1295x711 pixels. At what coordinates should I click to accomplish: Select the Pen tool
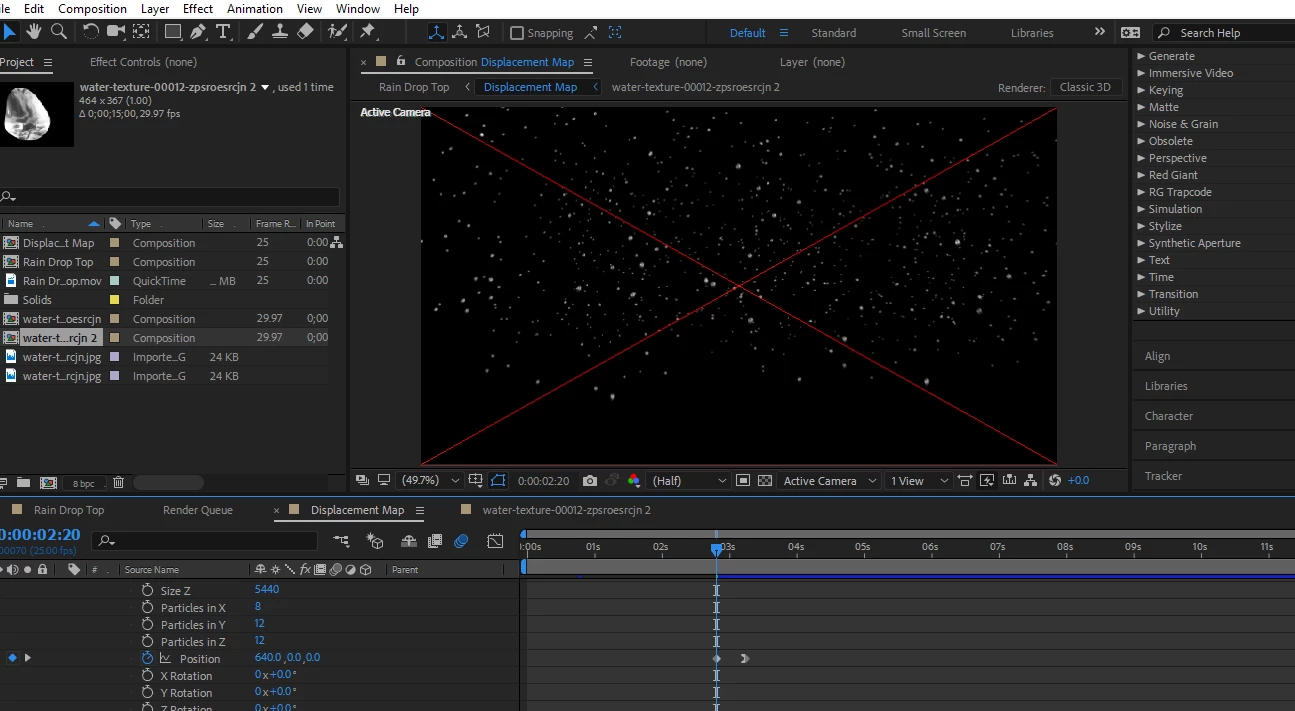coord(199,32)
